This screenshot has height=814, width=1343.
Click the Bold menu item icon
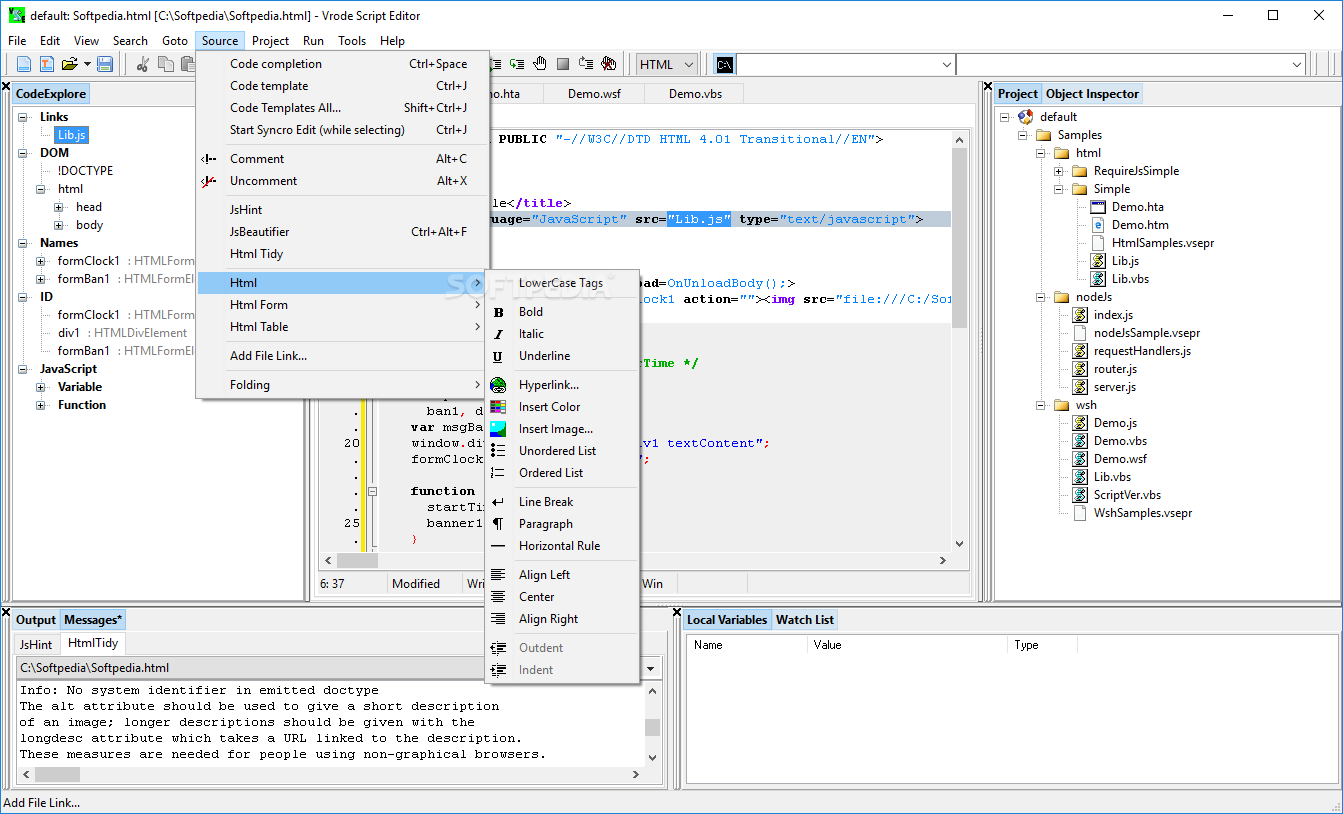498,312
